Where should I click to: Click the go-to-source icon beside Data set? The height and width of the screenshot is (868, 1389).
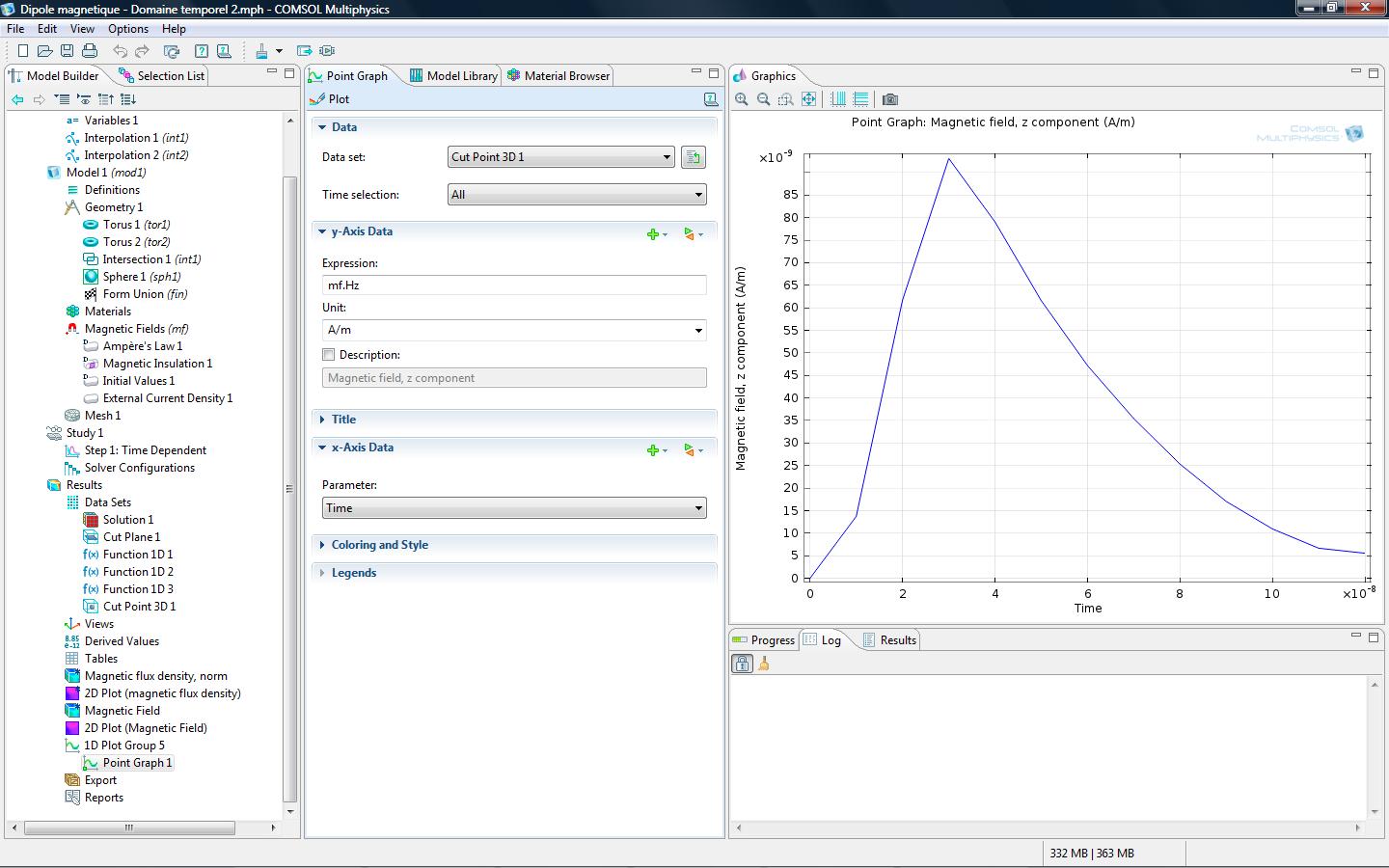click(693, 157)
